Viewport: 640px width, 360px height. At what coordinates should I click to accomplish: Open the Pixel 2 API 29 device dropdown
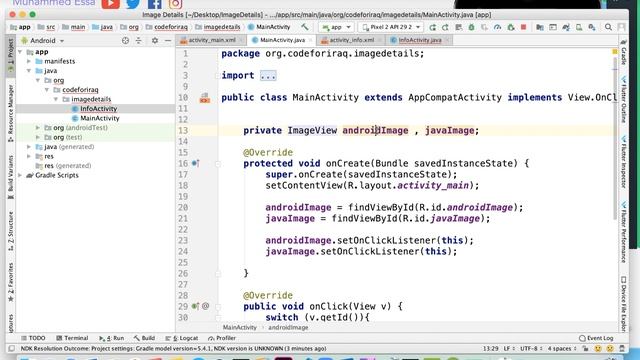(x=391, y=27)
